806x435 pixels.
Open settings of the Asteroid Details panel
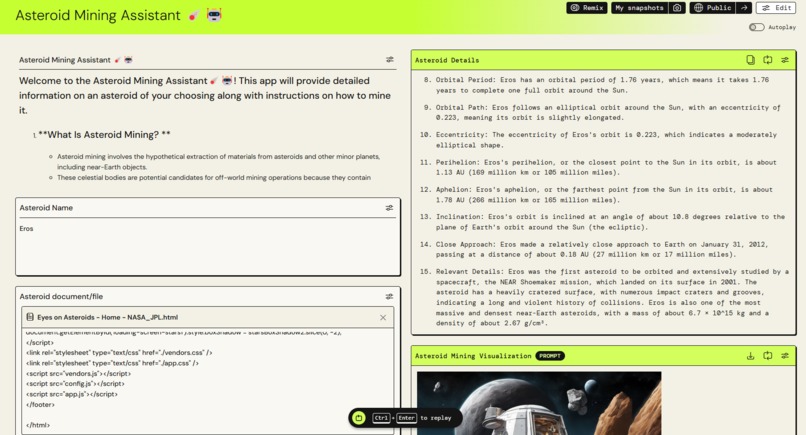click(785, 60)
